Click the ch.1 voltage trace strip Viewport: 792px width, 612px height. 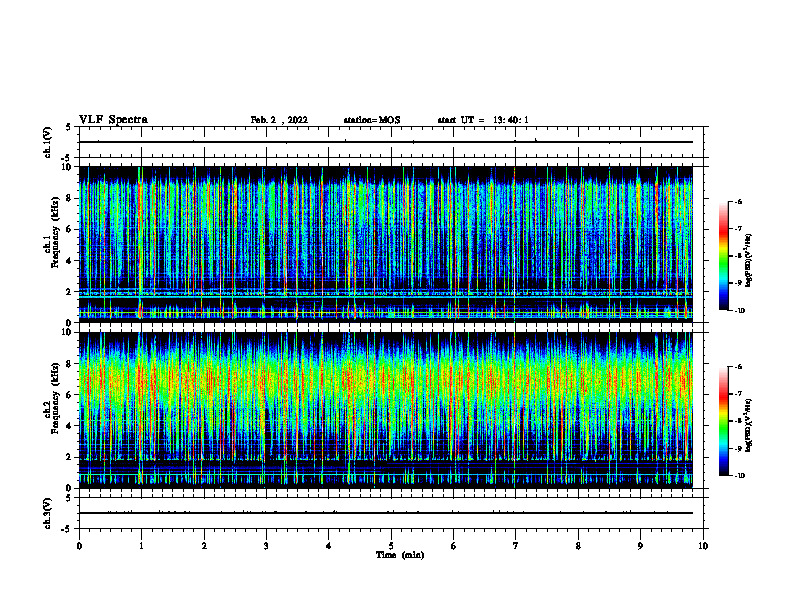click(x=391, y=142)
